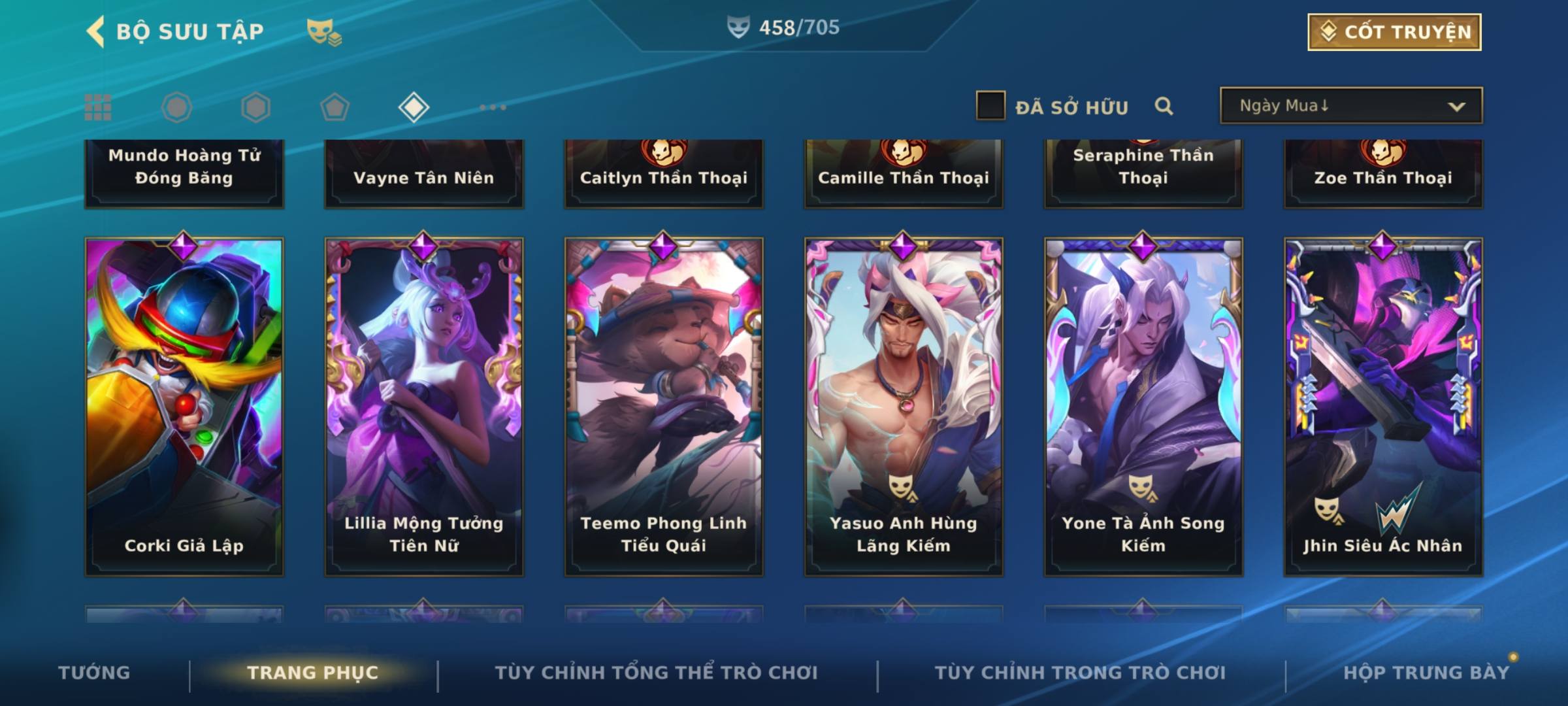
Task: Click the search magnifier icon
Action: pos(1164,106)
